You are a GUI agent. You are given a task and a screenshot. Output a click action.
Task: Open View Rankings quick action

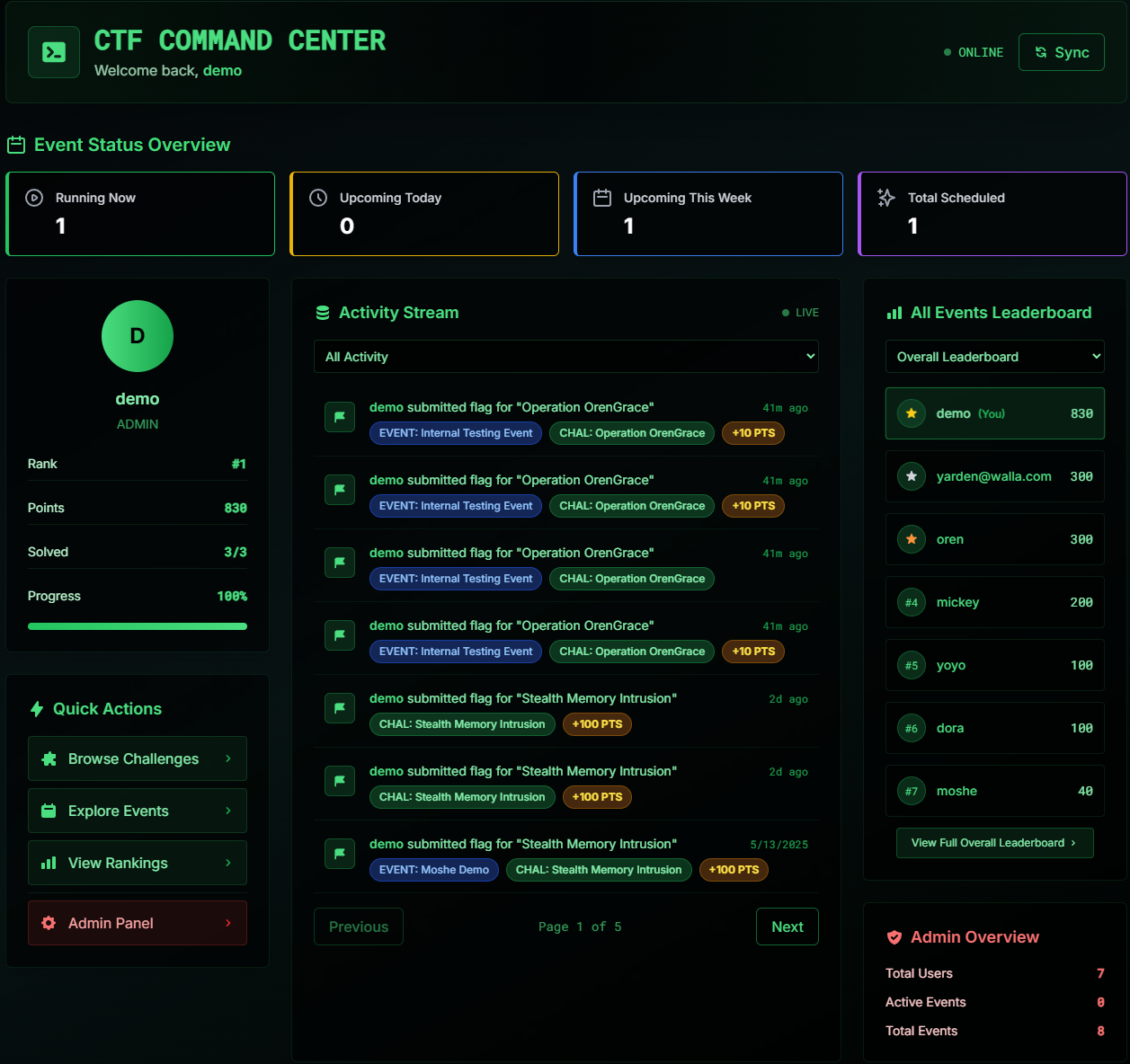pyautogui.click(x=138, y=863)
